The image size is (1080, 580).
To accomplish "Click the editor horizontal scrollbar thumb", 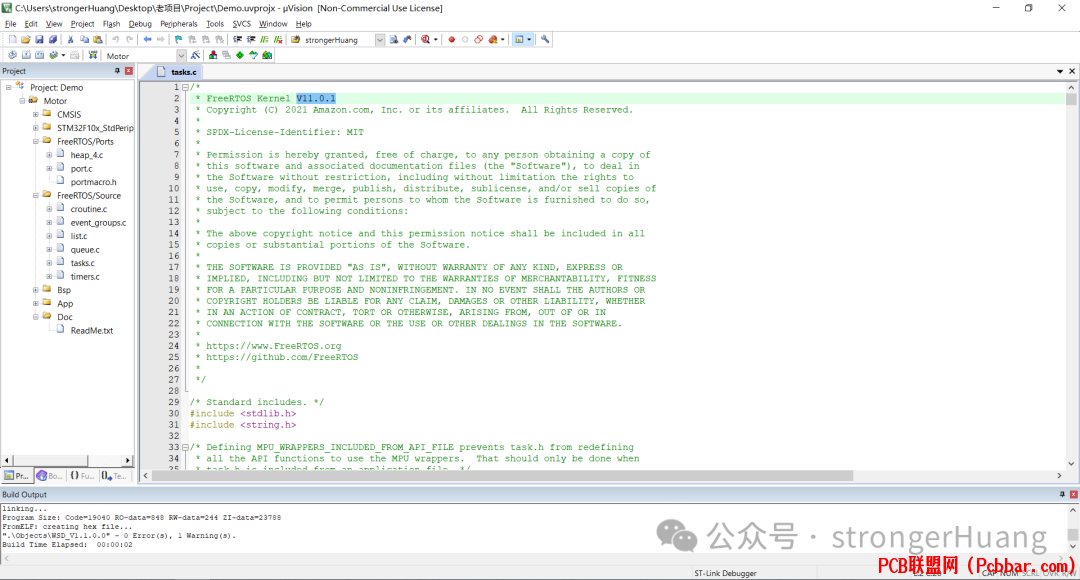I will pyautogui.click(x=502, y=475).
